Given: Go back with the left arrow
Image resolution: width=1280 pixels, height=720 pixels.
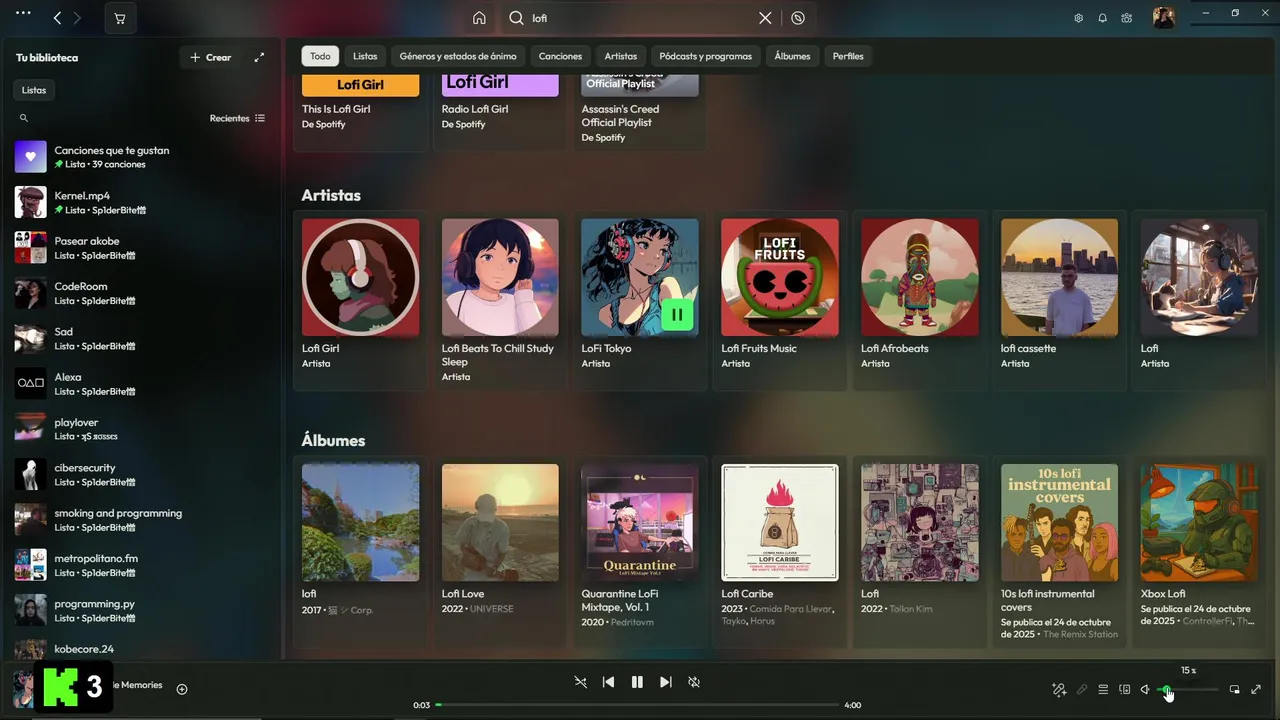Looking at the screenshot, I should pos(57,18).
